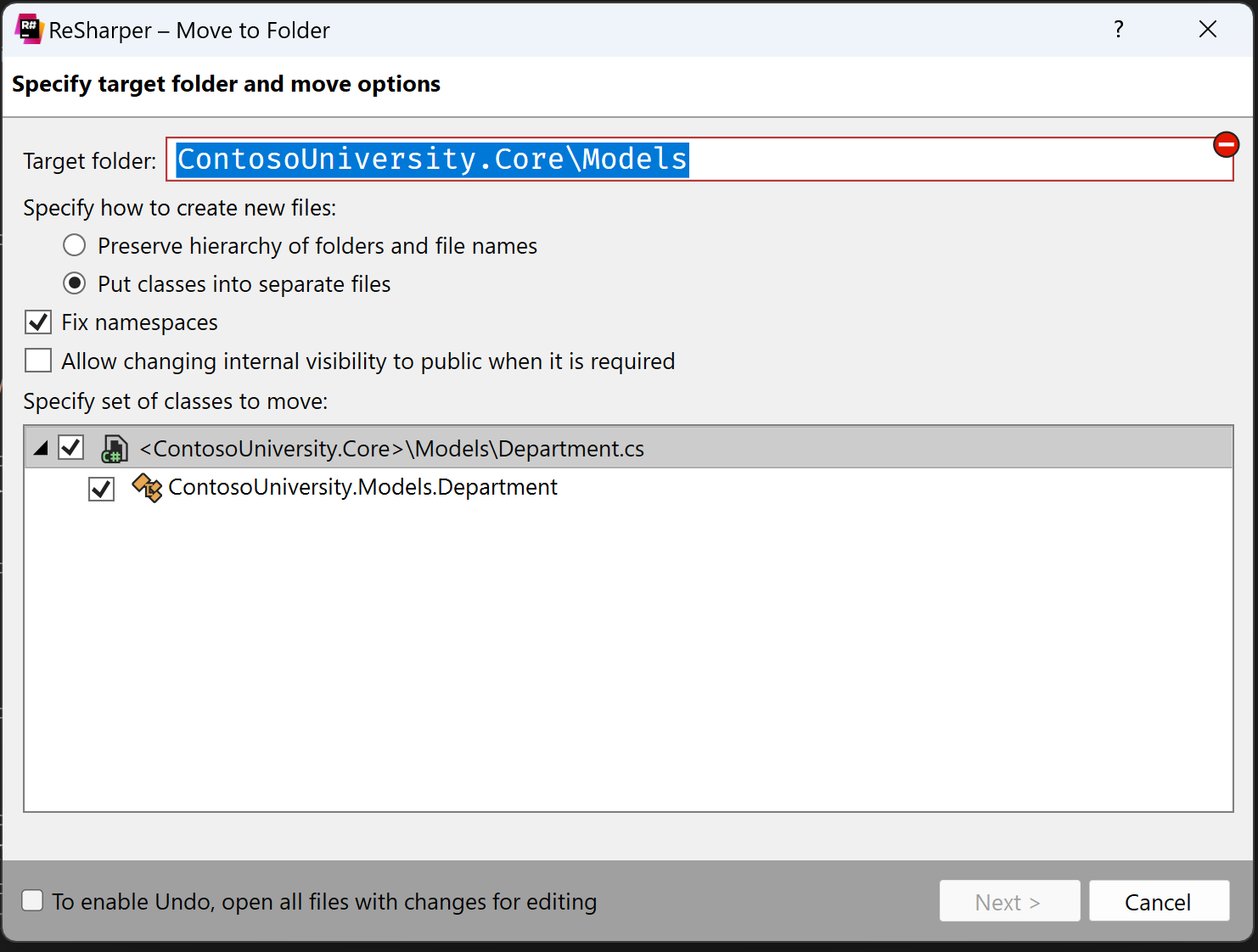
Task: Select the <ContosoUniversity.Core>\Models\Department.cs row
Action: coord(628,448)
